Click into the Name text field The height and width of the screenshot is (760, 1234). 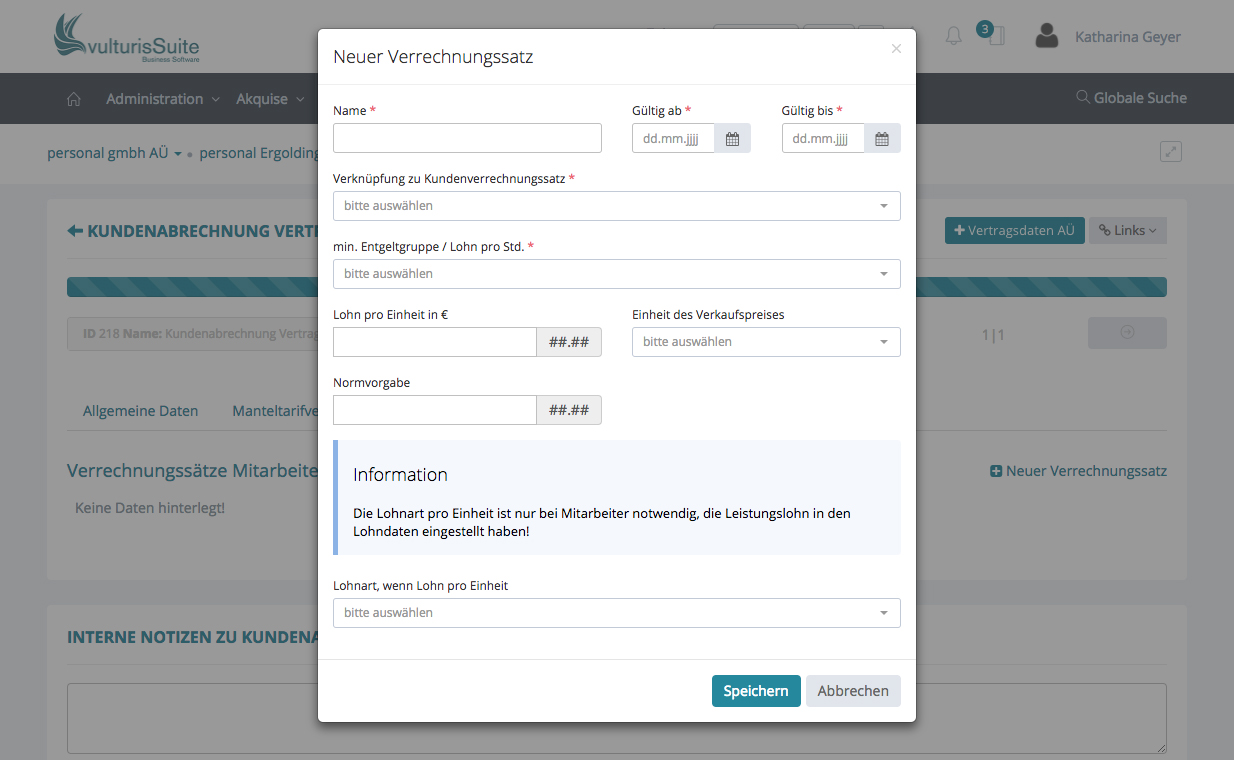point(467,138)
